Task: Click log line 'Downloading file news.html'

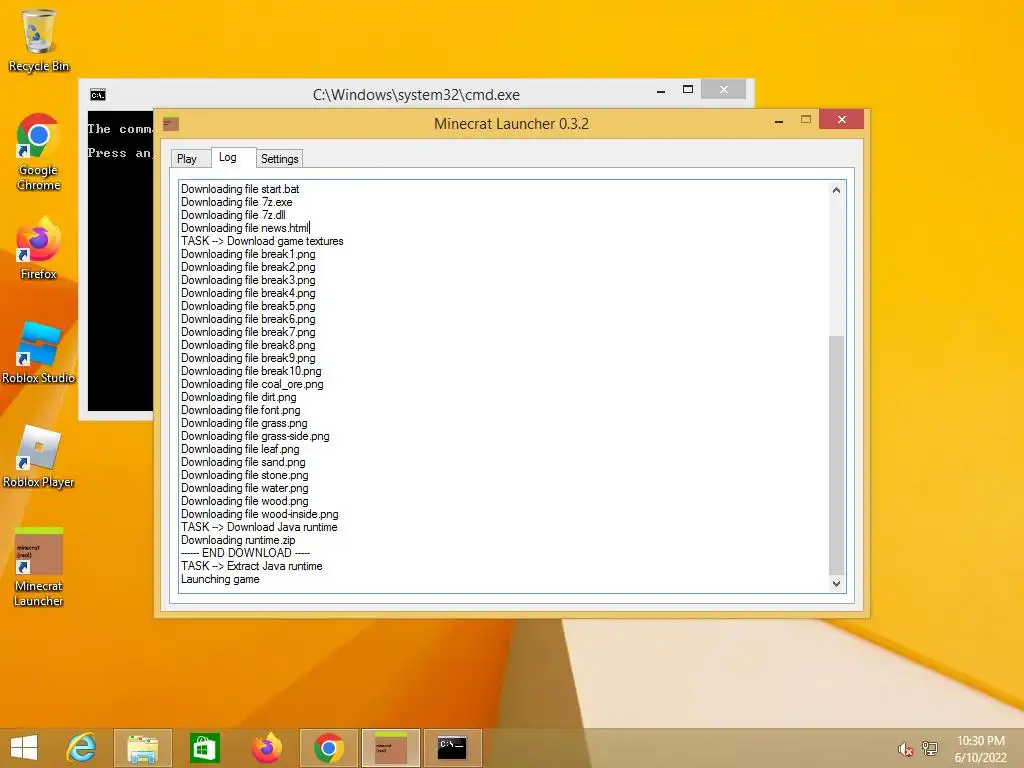Action: click(x=245, y=228)
